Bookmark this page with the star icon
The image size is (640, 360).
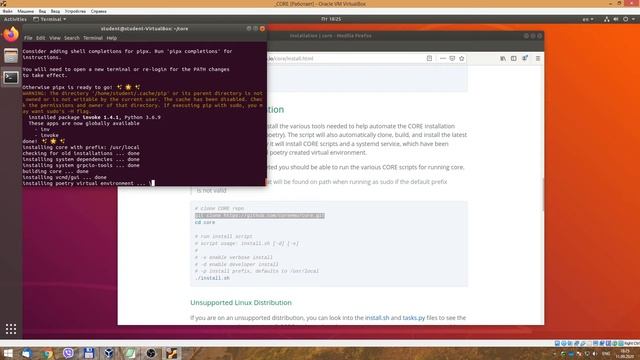(x=462, y=58)
